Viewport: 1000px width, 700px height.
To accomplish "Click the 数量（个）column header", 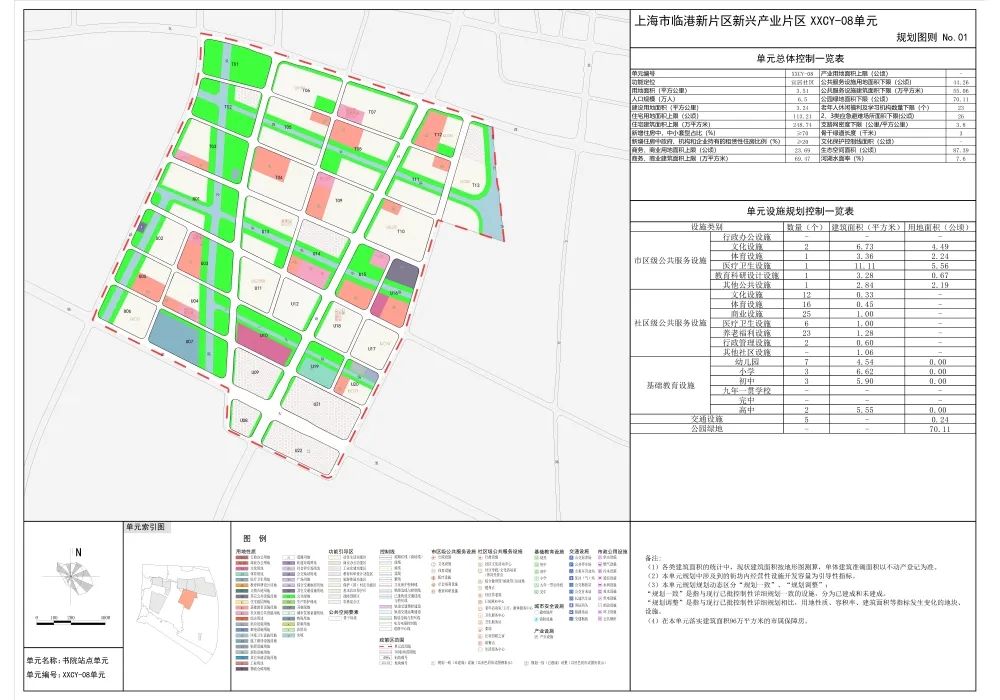I will 805,227.
